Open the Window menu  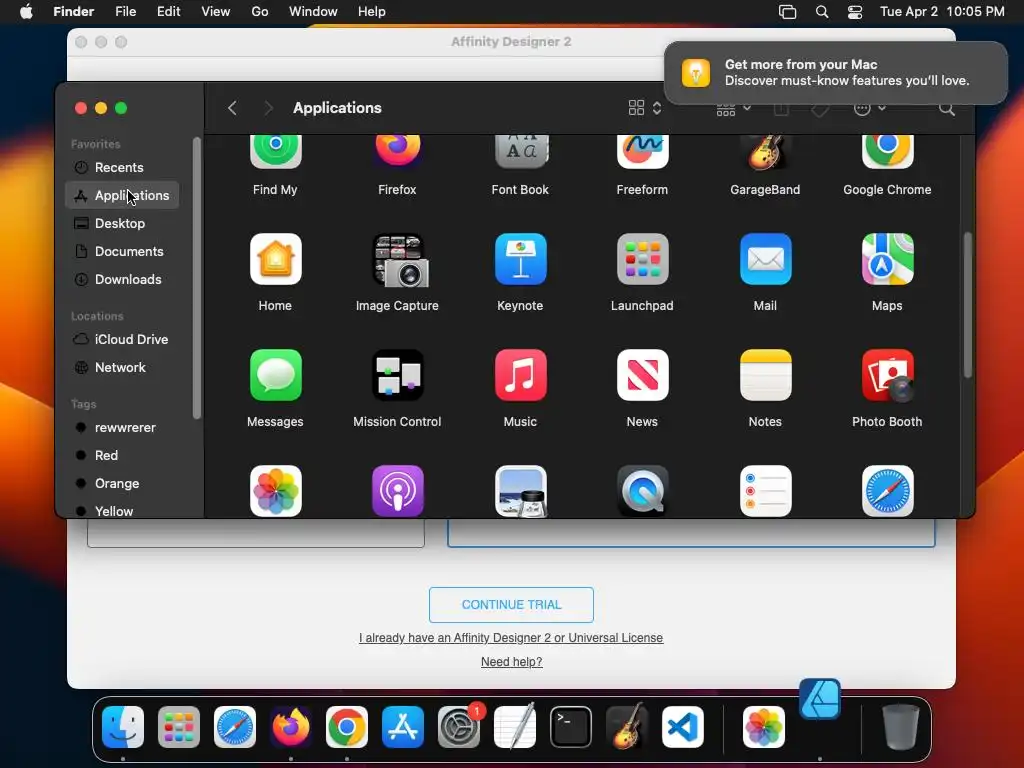tap(313, 12)
